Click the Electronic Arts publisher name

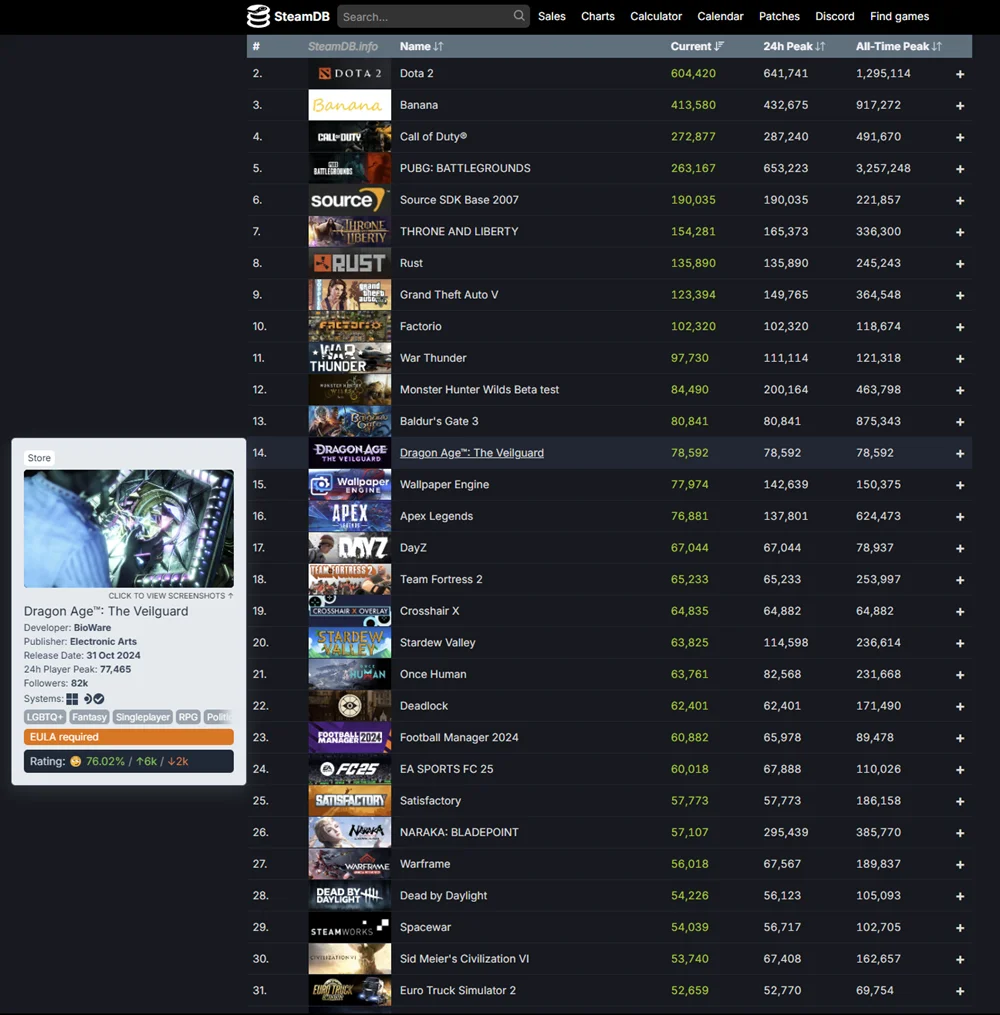coord(104,641)
